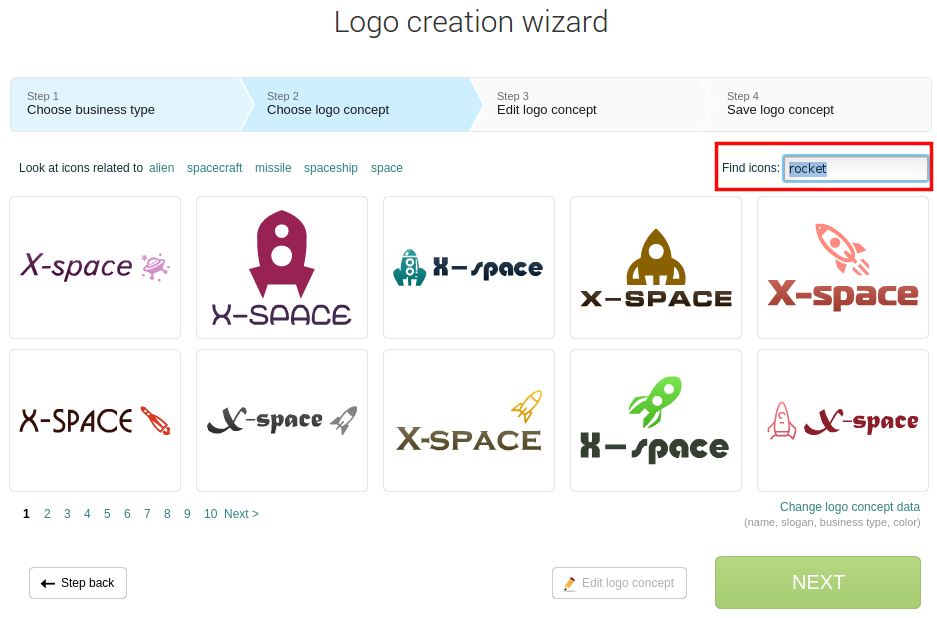
Task: Select the brown rocket X-SPACE logo
Action: click(656, 267)
